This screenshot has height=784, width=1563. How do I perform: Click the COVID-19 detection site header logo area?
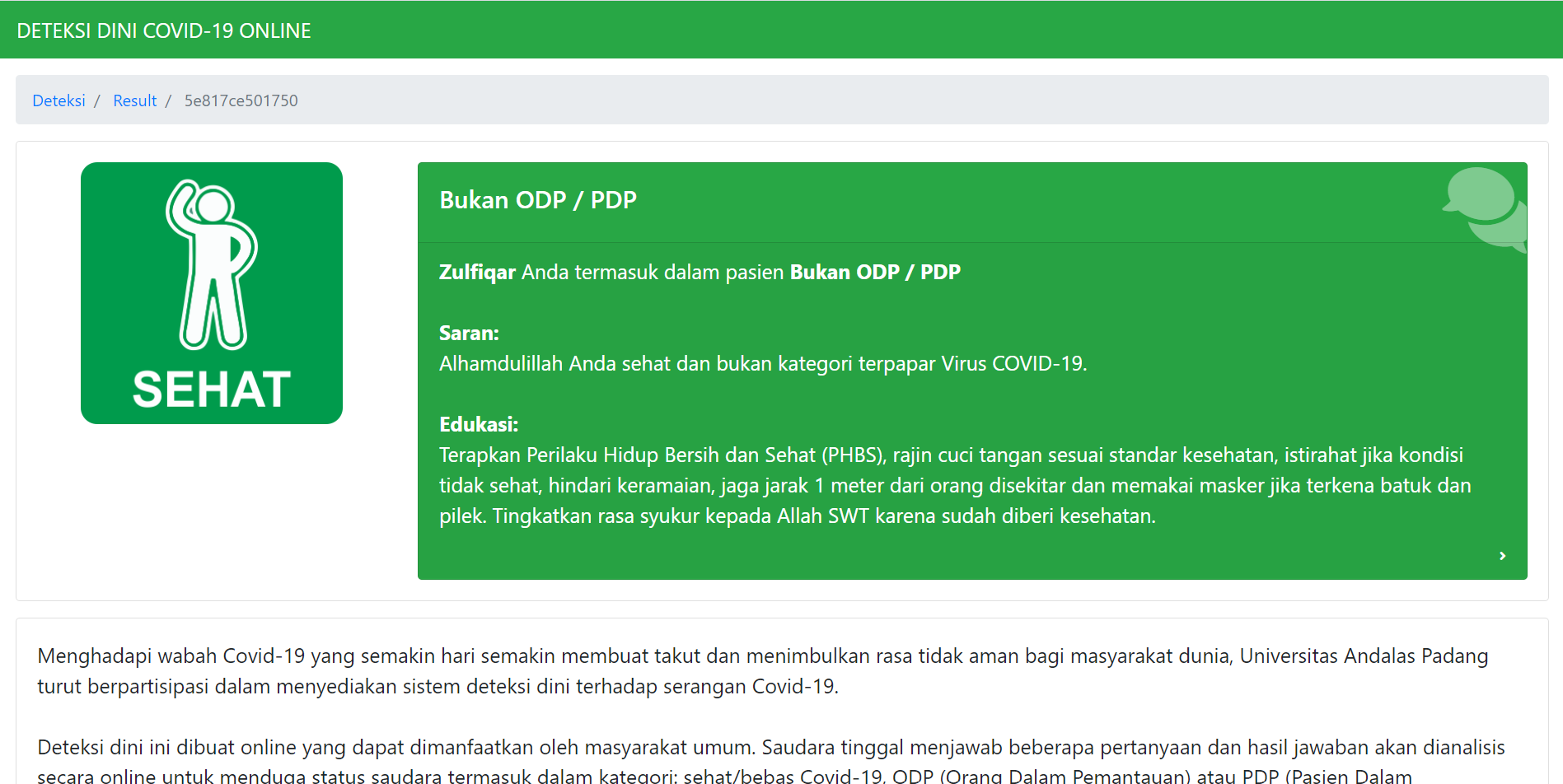(x=164, y=30)
